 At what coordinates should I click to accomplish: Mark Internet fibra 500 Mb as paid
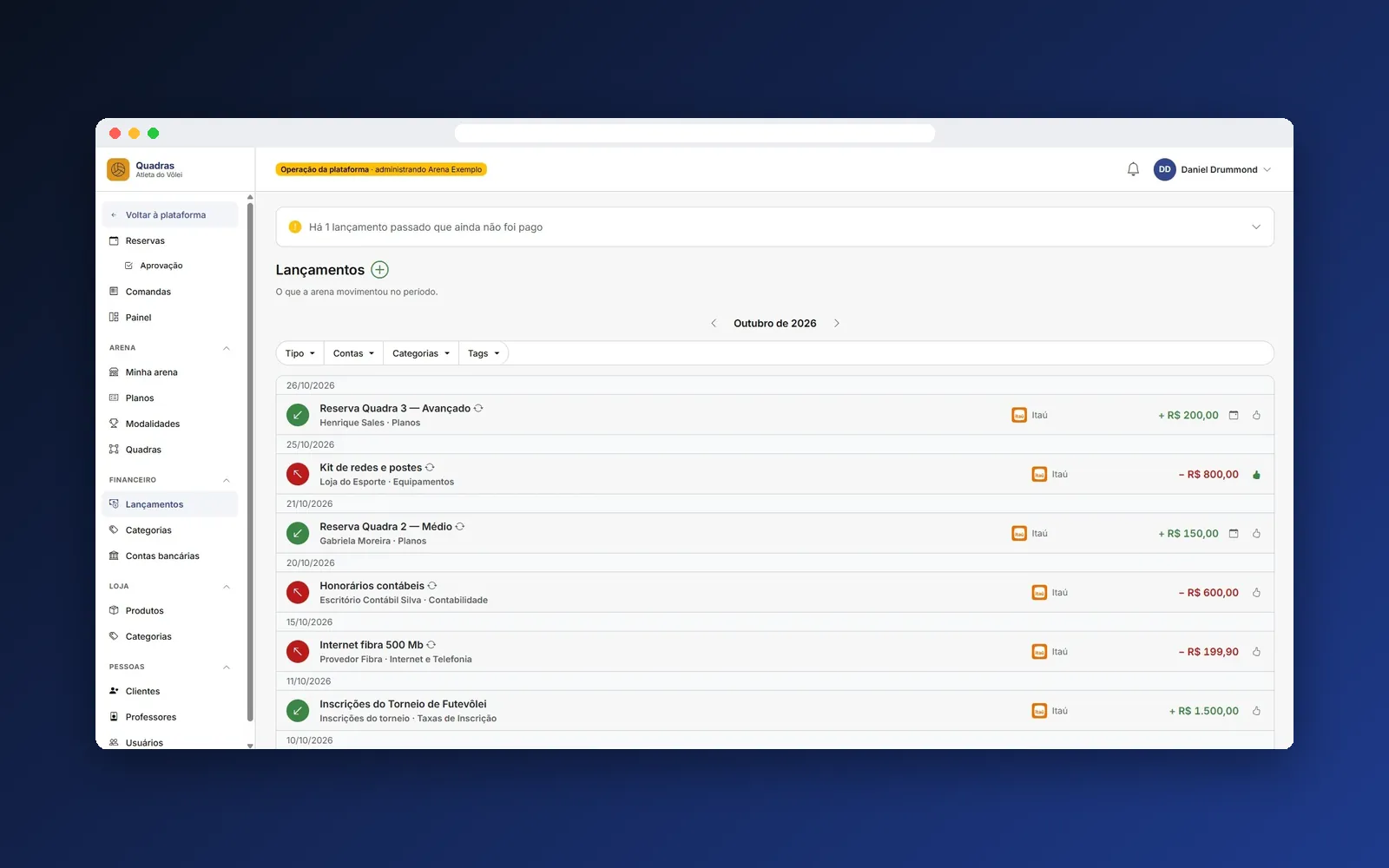pos(1256,652)
